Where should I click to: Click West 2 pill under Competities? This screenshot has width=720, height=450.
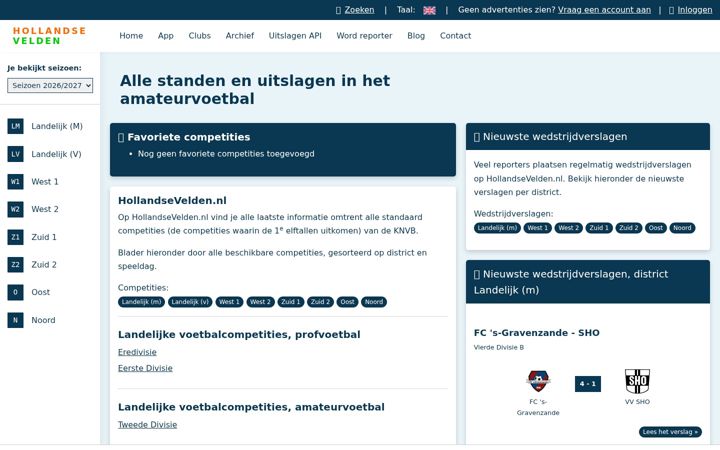click(x=260, y=302)
